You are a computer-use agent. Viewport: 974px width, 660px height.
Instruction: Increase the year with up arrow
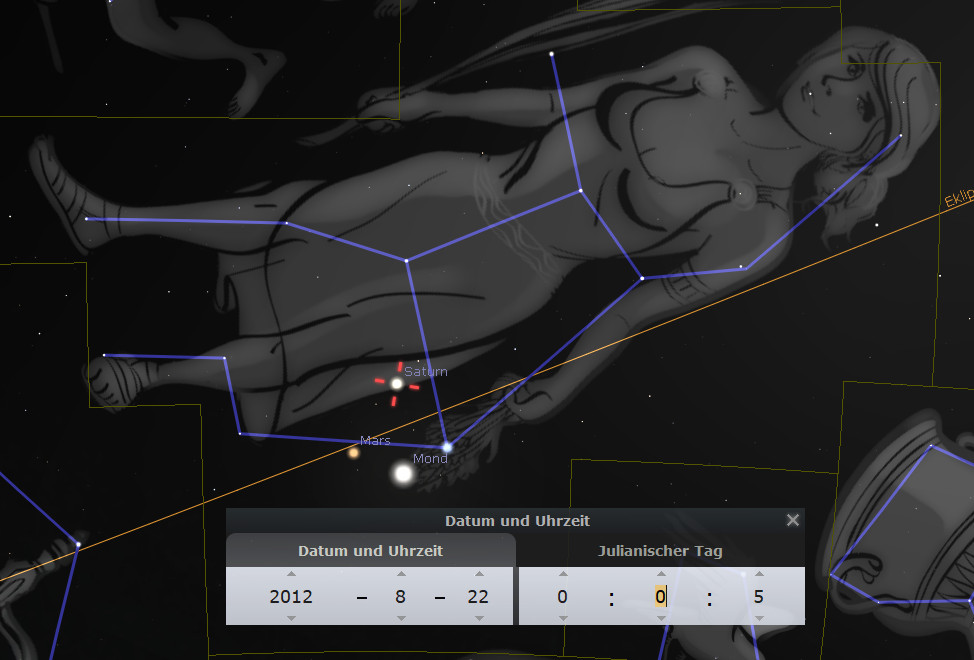pos(291,574)
